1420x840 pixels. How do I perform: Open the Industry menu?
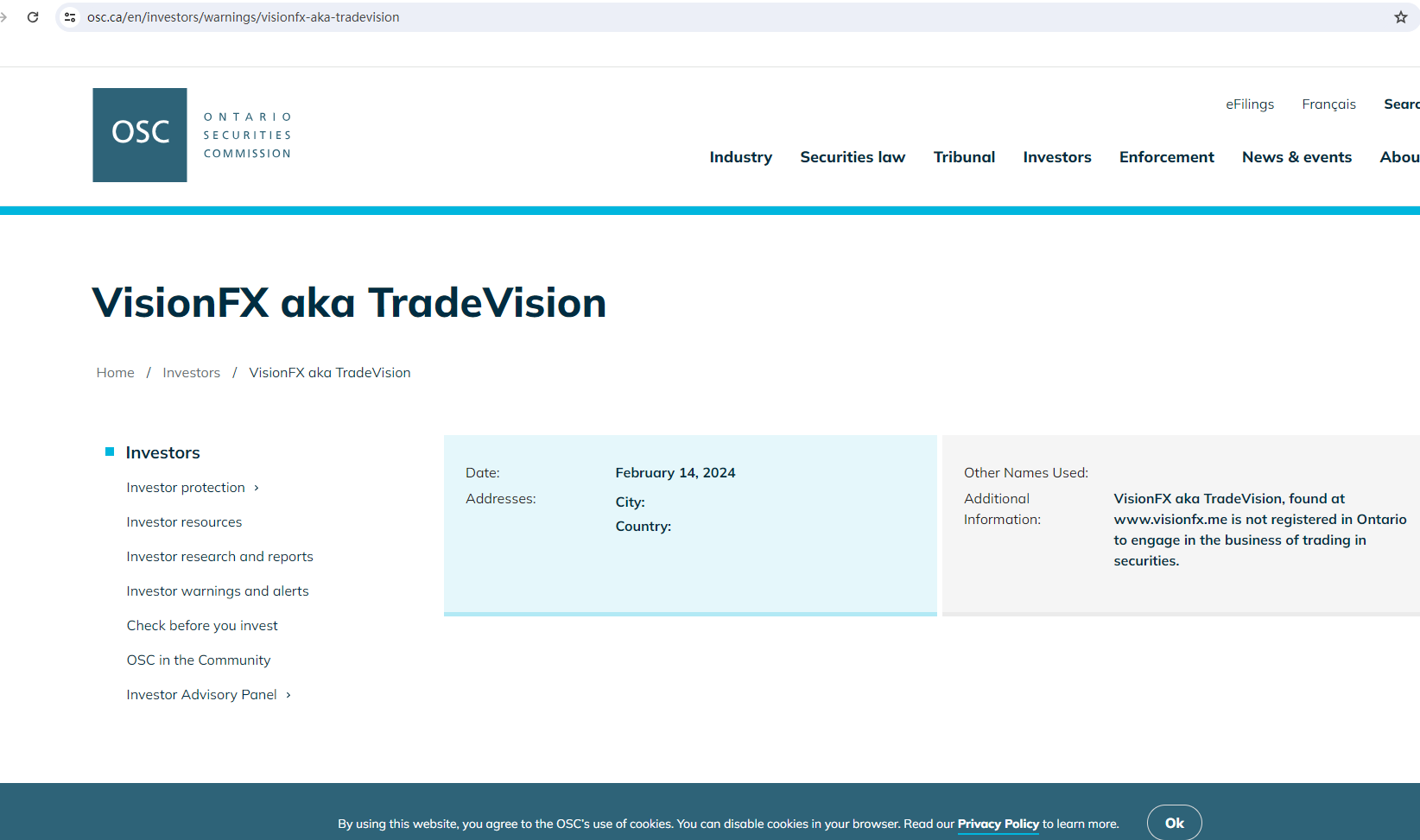(740, 157)
